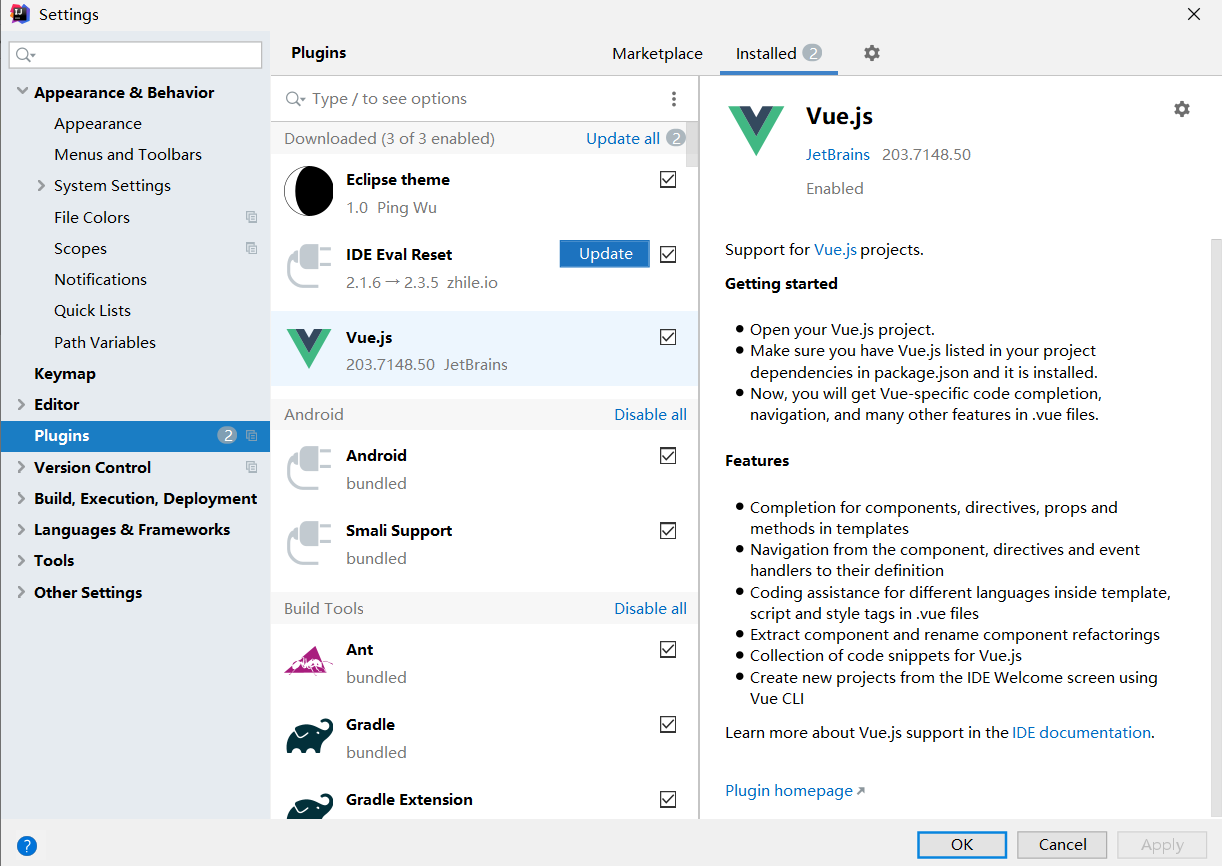This screenshot has height=866, width=1222.
Task: Open Menus and Toolbars settings
Action: 128,154
